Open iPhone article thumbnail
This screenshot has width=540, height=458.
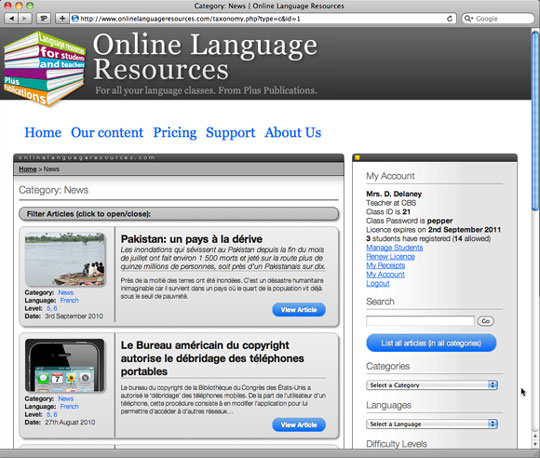click(x=65, y=365)
